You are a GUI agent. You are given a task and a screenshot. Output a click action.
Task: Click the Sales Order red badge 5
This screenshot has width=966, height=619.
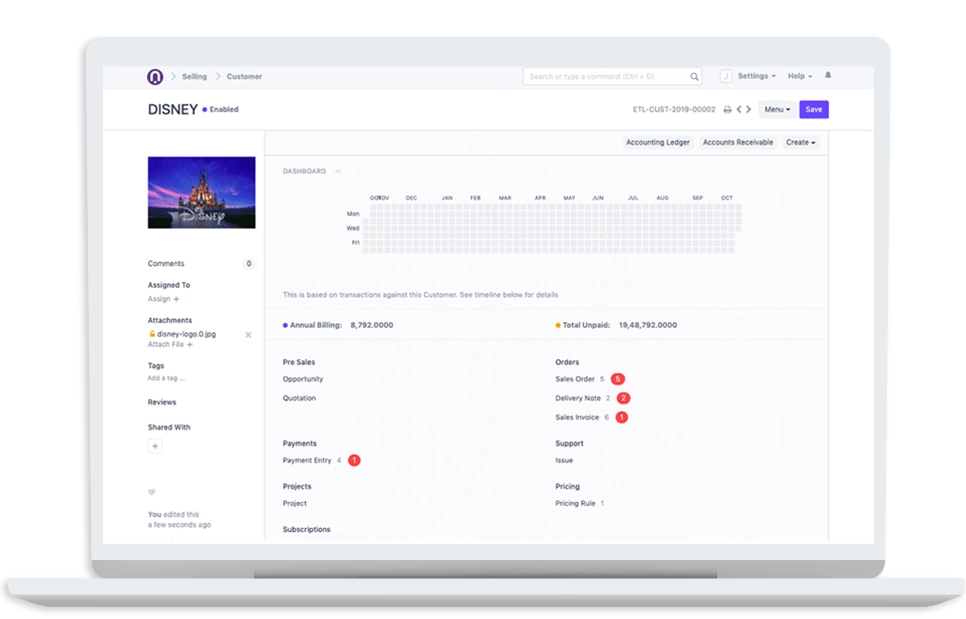click(x=617, y=379)
